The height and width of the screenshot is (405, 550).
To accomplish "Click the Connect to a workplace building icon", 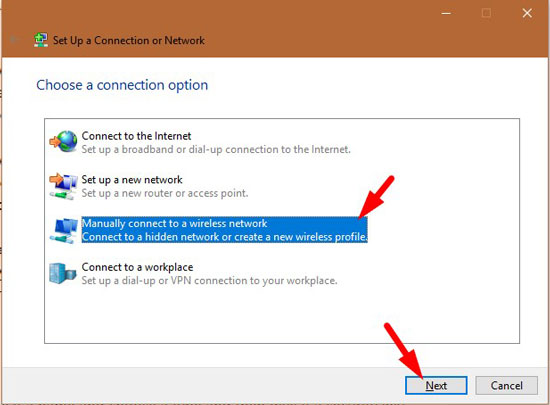I will [63, 274].
